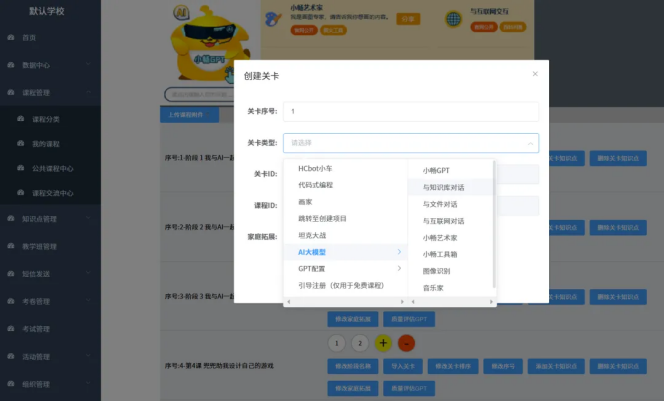This screenshot has width=665, height=402.
Task: Expand the 组织管理 sidebar chevron
Action: click(x=88, y=383)
